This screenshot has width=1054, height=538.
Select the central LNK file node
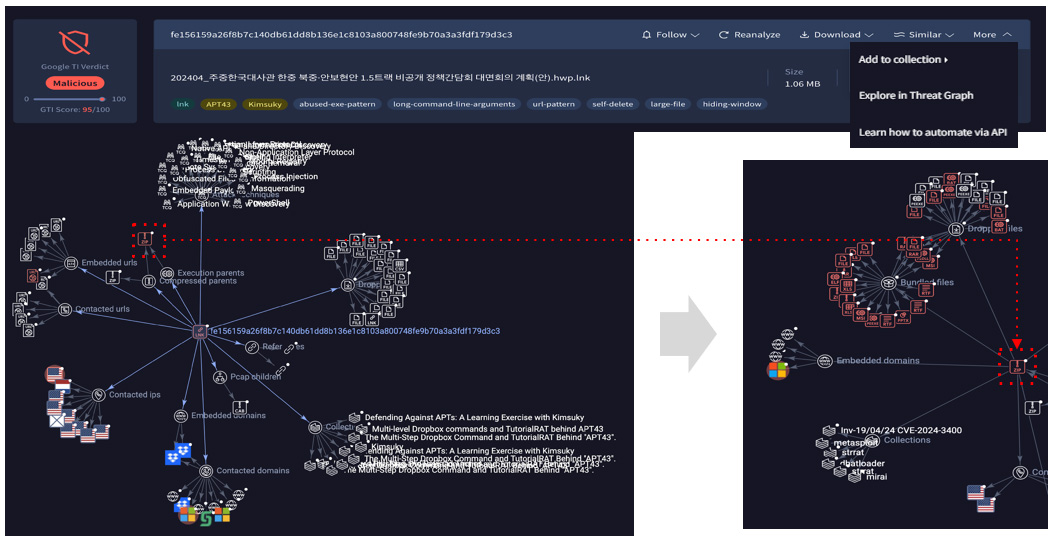(x=200, y=331)
